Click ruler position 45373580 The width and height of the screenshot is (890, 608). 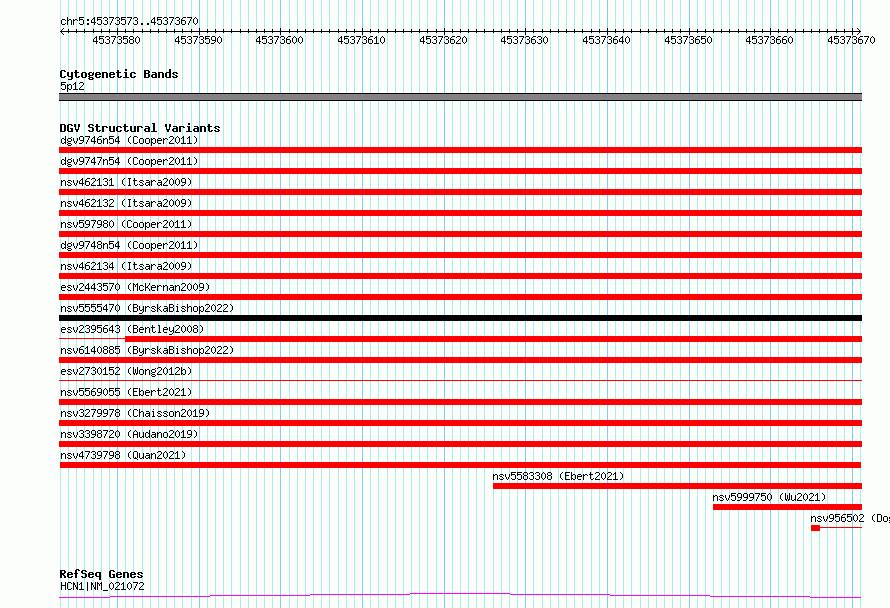pos(116,40)
